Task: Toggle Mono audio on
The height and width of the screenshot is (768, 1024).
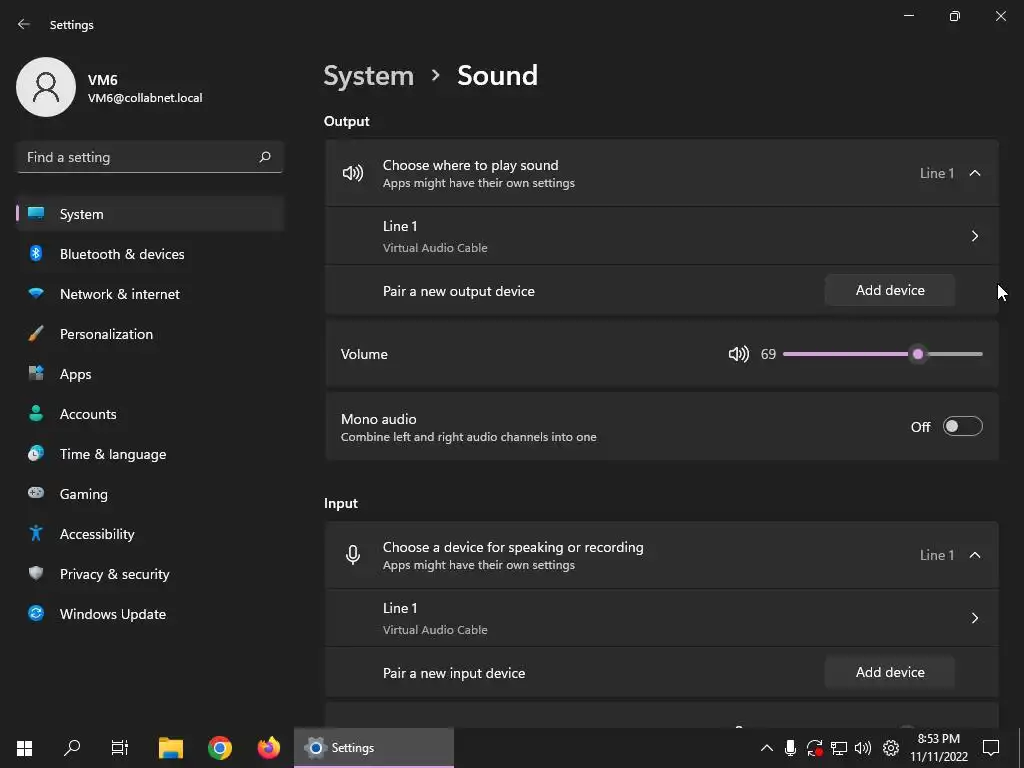Action: [x=963, y=426]
